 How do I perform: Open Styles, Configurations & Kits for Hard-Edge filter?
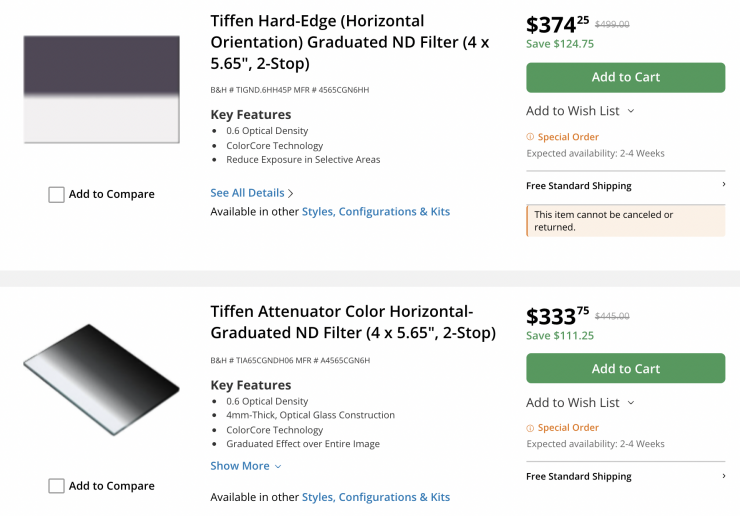click(376, 212)
